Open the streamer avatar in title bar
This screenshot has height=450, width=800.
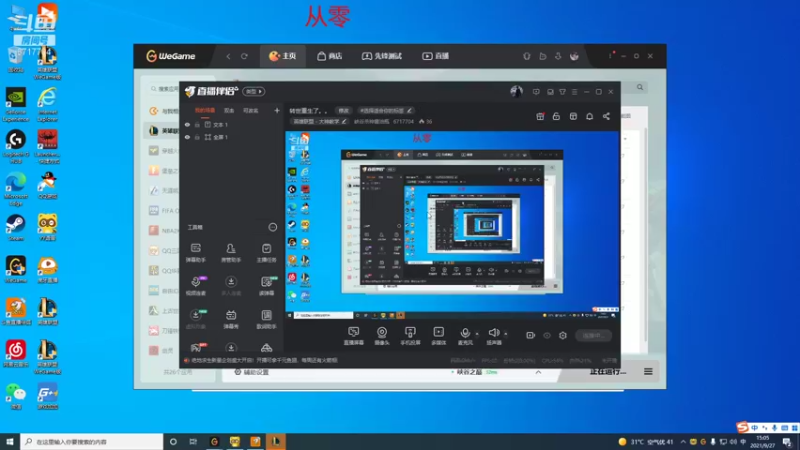(516, 91)
